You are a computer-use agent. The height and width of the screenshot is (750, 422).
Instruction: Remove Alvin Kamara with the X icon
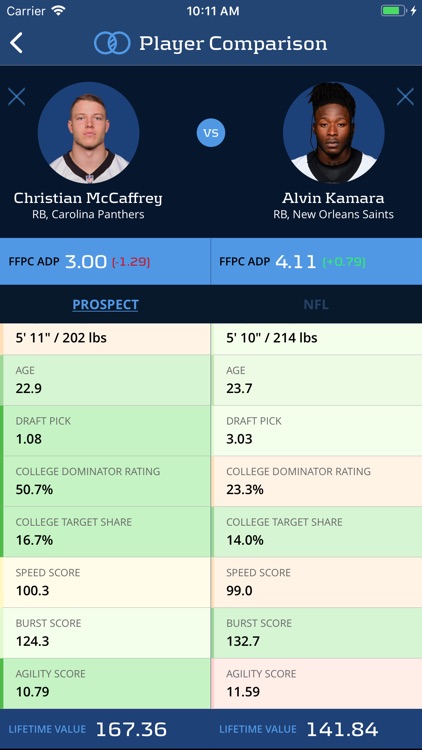405,97
